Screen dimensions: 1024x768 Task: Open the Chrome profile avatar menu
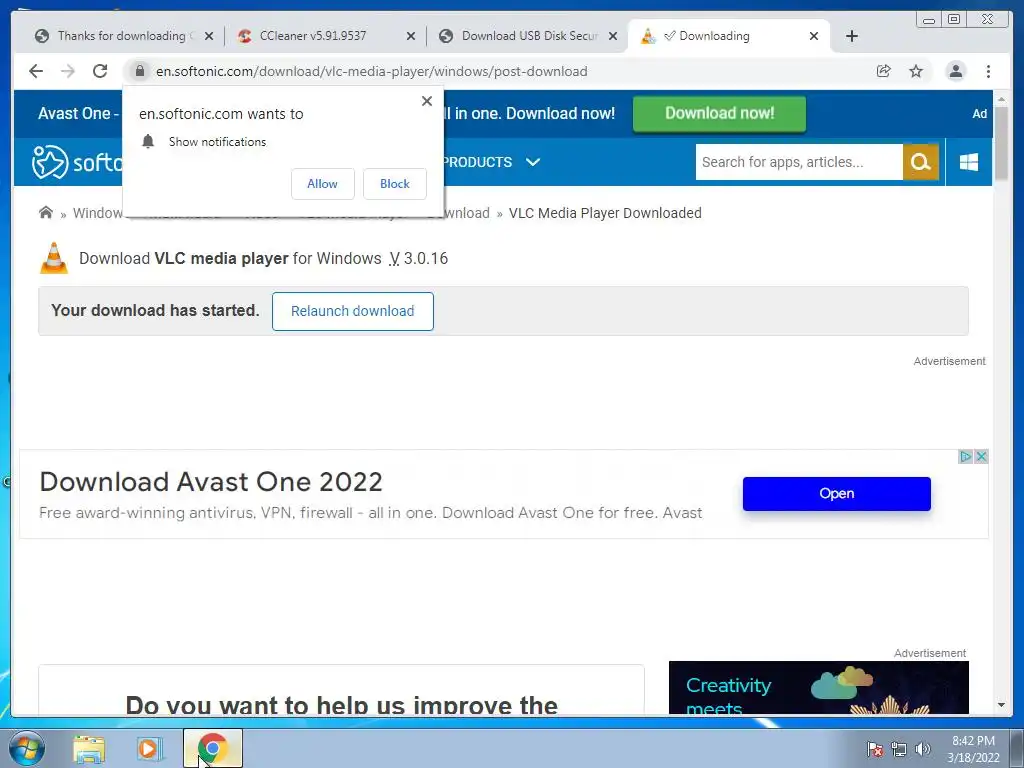point(955,71)
